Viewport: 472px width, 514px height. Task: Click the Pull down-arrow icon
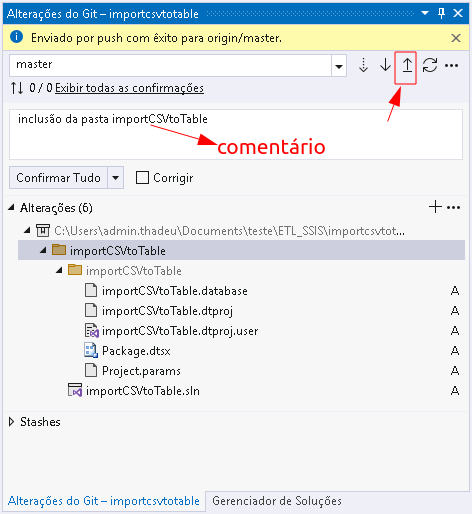point(385,65)
